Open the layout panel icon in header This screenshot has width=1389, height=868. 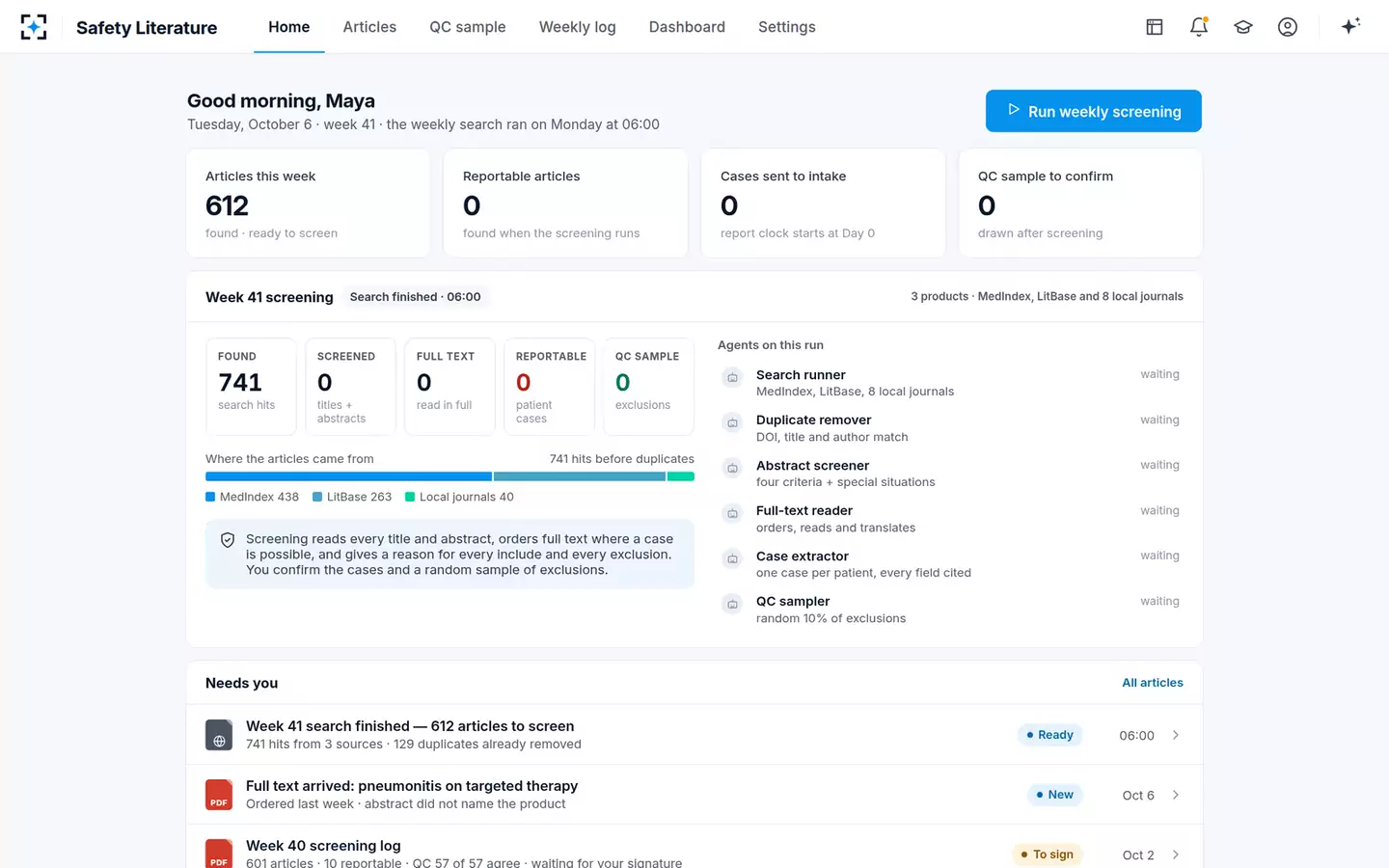point(1155,27)
